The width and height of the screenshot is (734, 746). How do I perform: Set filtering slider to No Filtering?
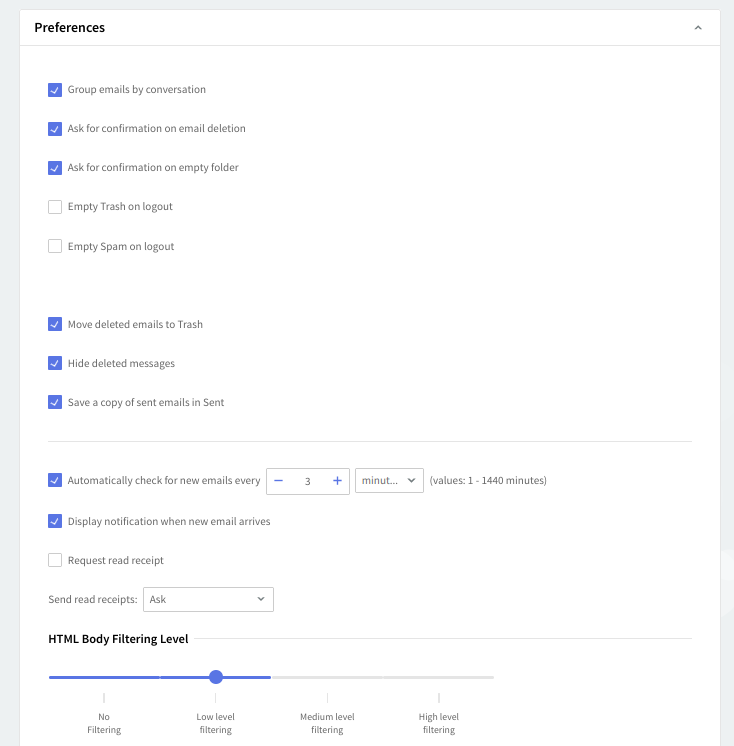tap(104, 678)
